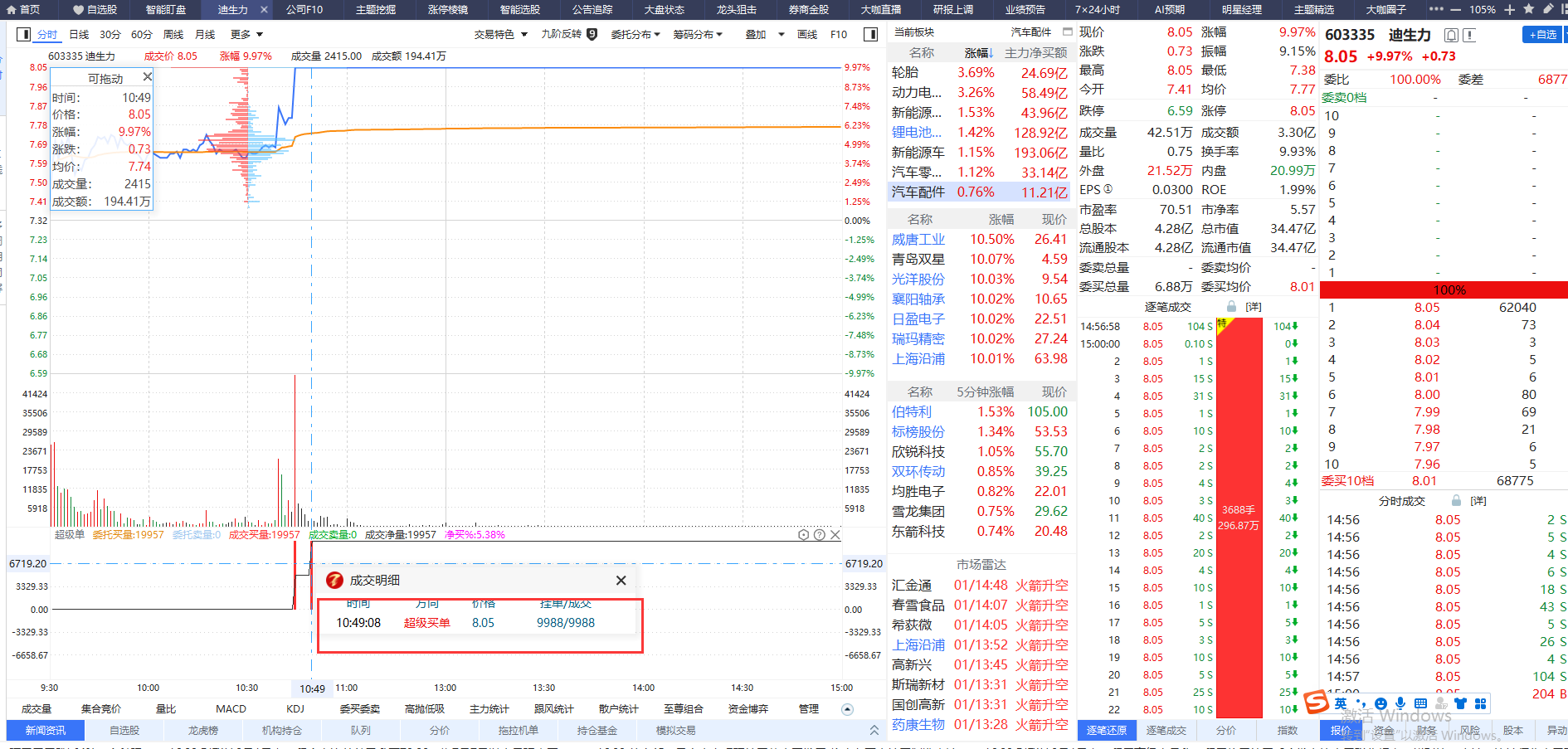Viewport: 1568px width, 749px height.
Task: Select the 分时 chart mode
Action: (47, 35)
